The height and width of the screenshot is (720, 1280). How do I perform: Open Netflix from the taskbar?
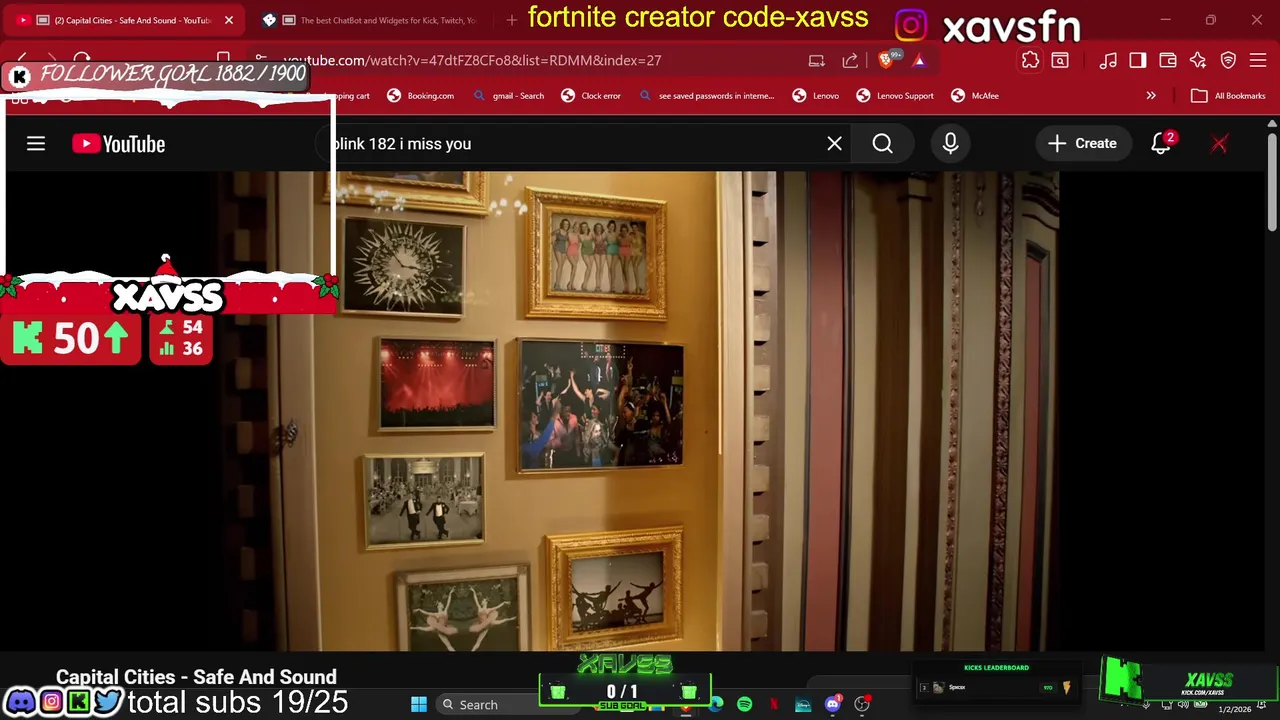(773, 705)
